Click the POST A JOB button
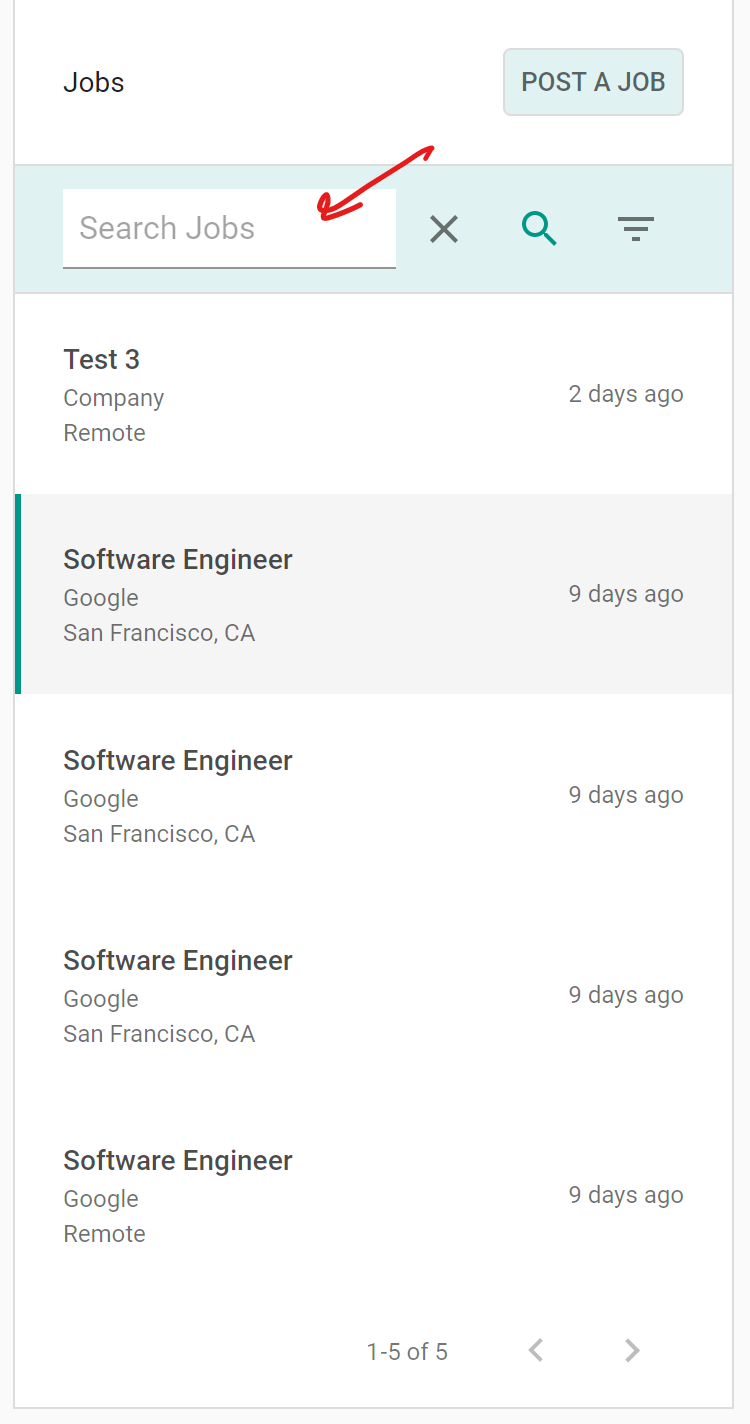 593,82
